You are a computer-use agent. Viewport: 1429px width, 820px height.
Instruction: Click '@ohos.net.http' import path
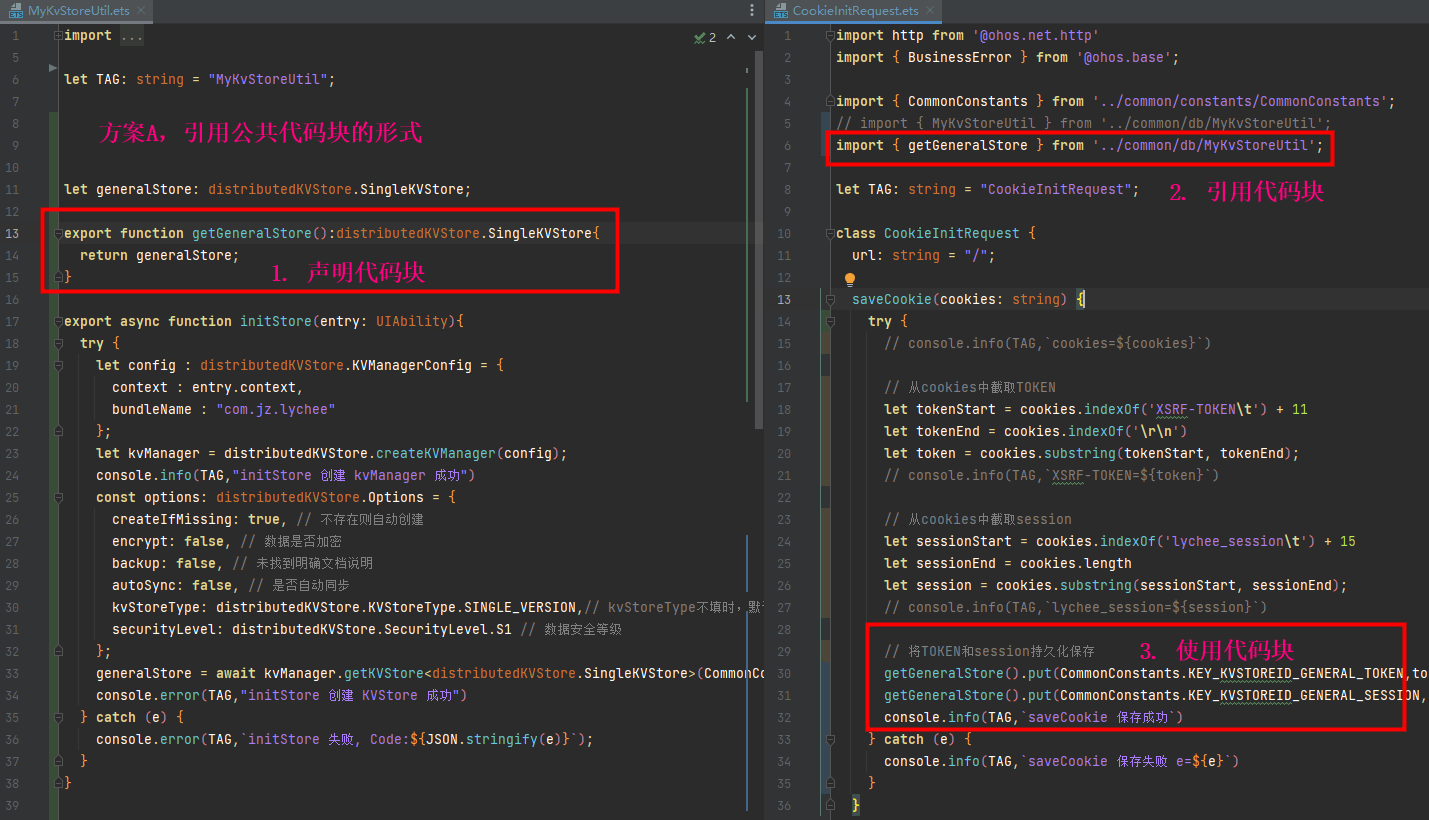click(1036, 35)
